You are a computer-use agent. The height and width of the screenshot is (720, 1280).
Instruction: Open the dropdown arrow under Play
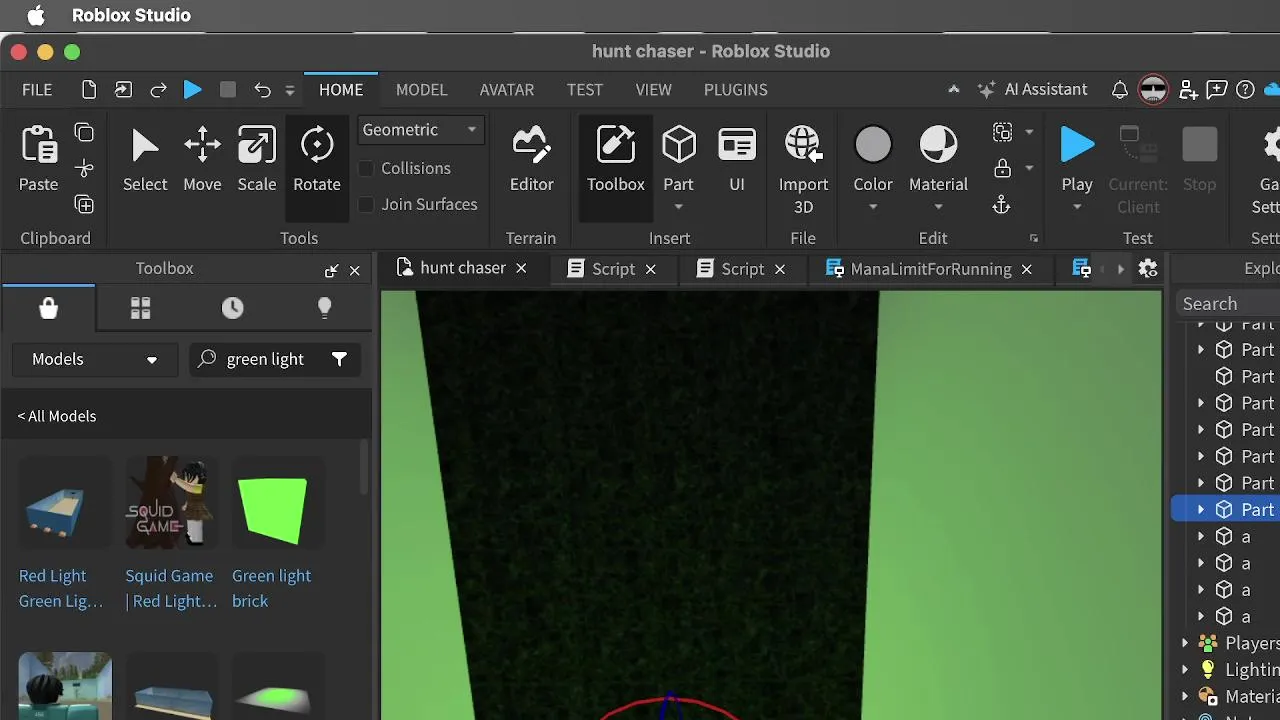pos(1077,207)
